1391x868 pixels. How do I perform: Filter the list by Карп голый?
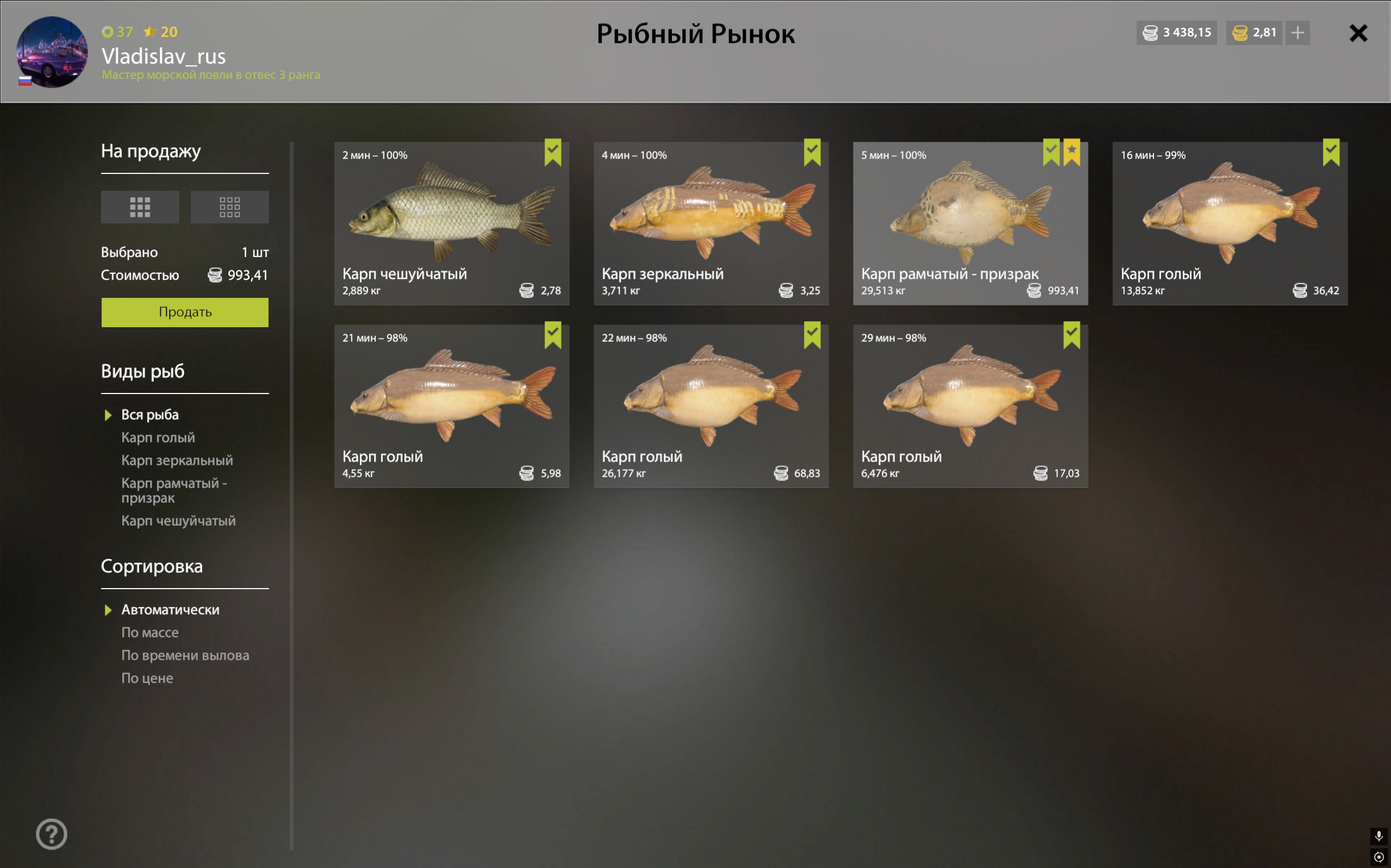pos(158,438)
